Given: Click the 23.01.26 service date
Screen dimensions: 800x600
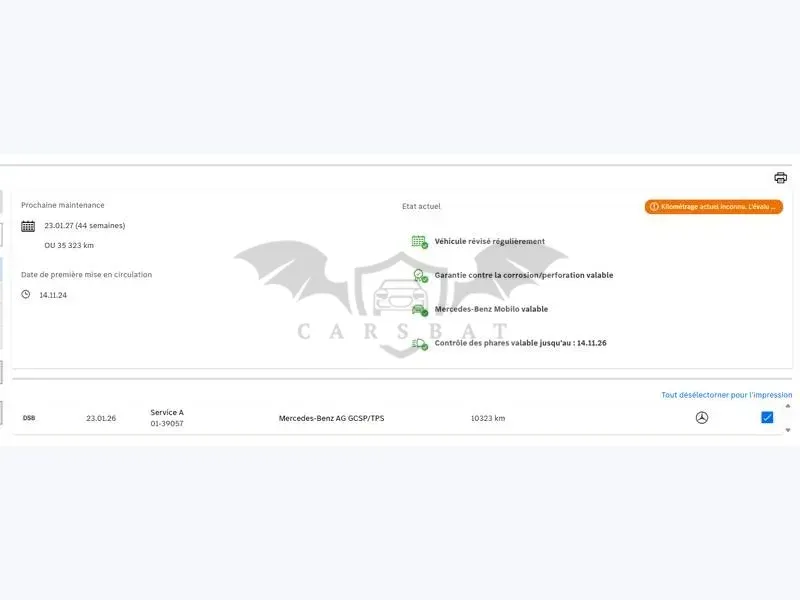Looking at the screenshot, I should pos(101,418).
